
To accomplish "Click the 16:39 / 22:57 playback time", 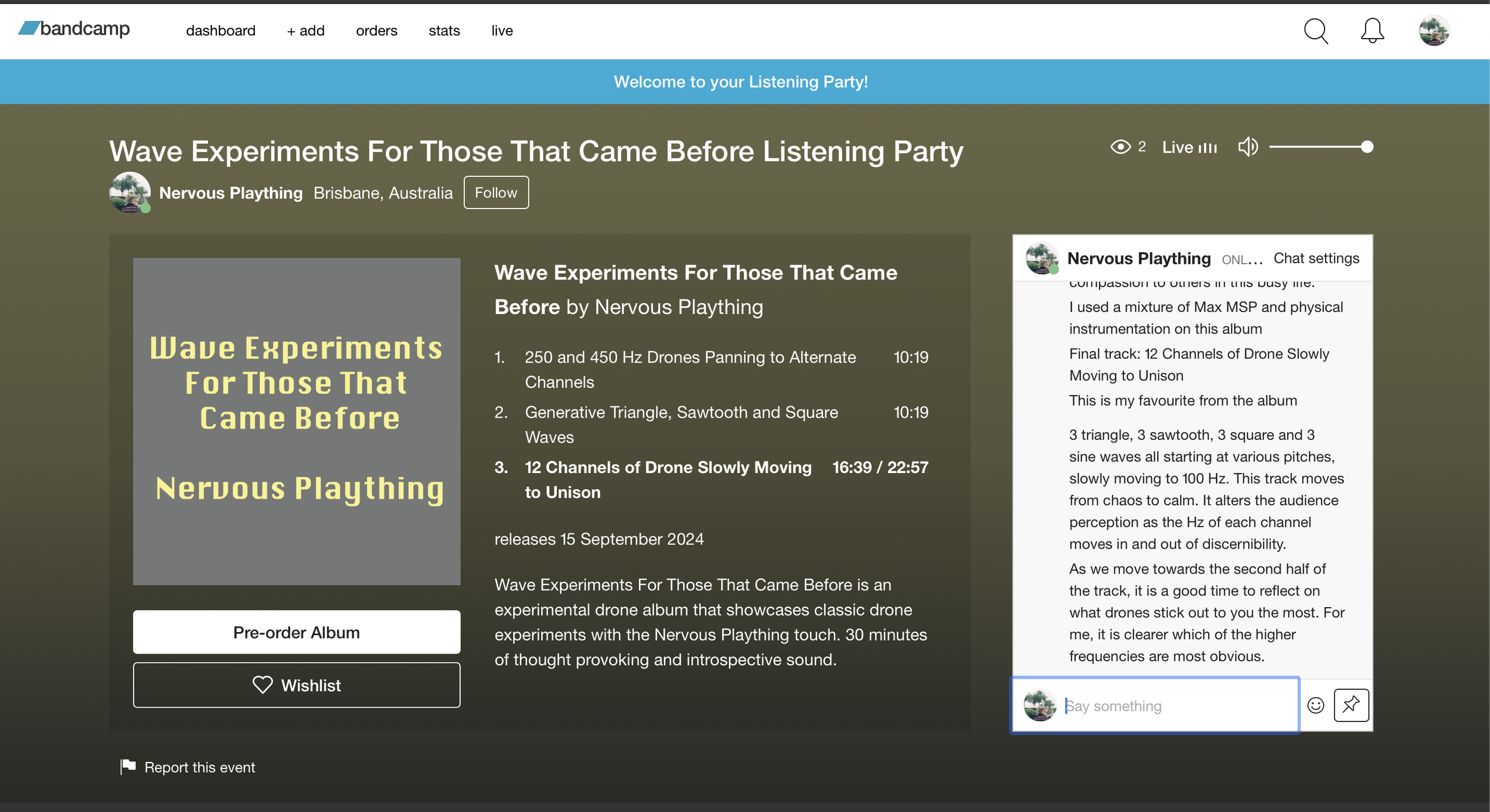I will tap(880, 467).
